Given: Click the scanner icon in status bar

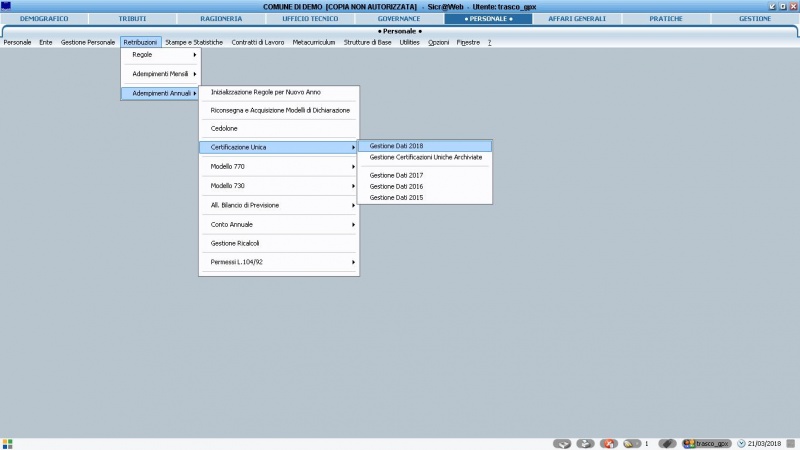Looking at the screenshot, I should tap(562, 444).
